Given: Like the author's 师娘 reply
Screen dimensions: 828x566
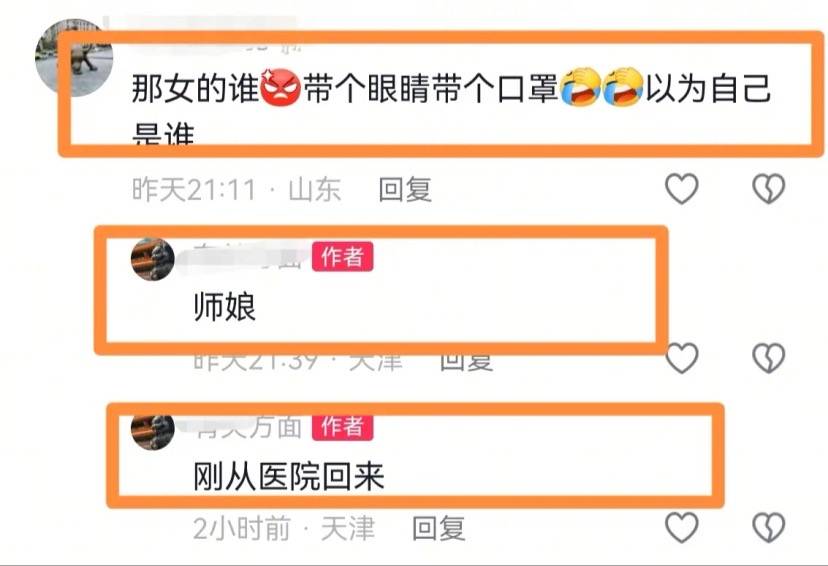Looking at the screenshot, I should pyautogui.click(x=682, y=358).
